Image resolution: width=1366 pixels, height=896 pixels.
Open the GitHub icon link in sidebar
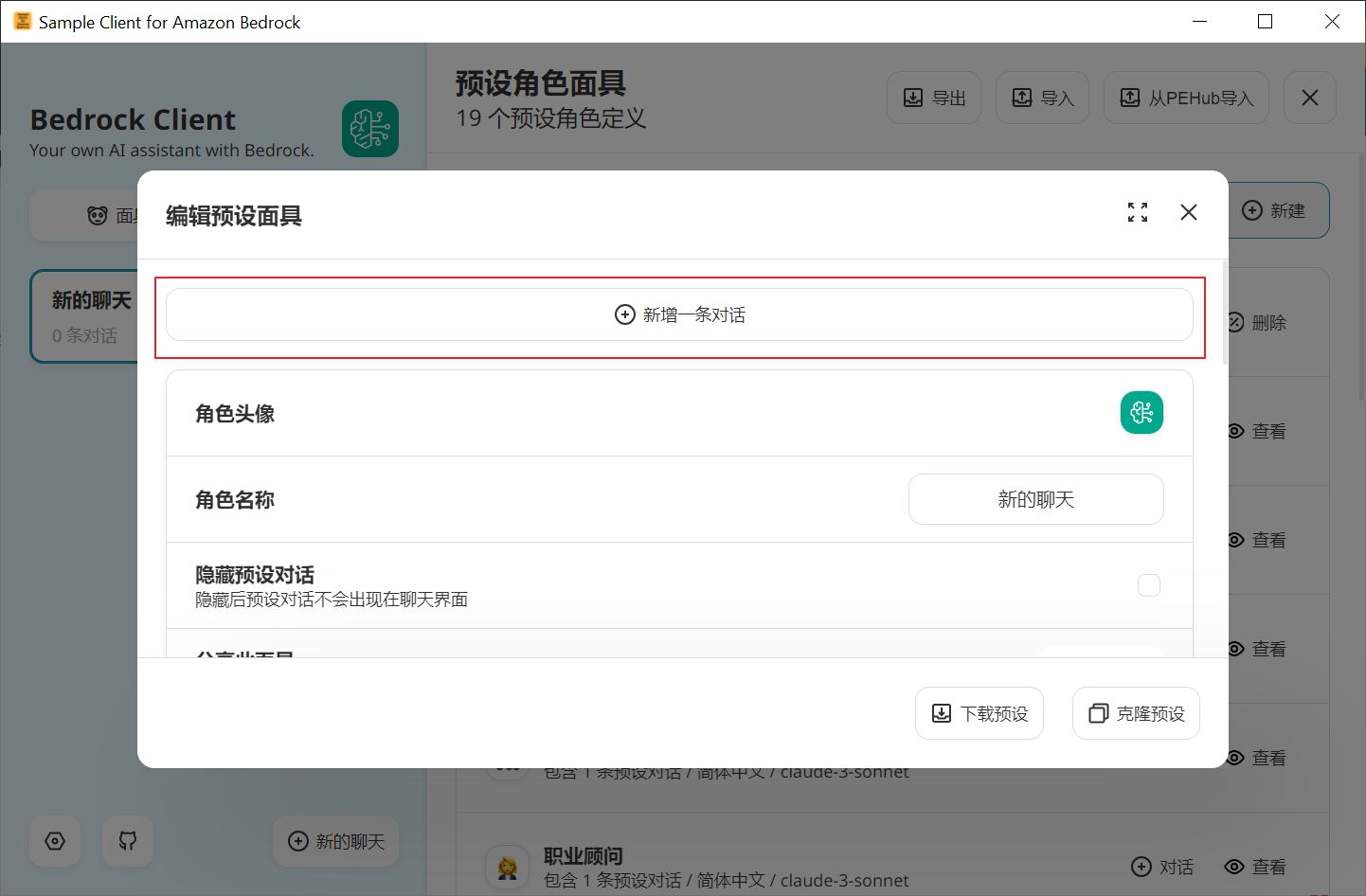click(128, 841)
